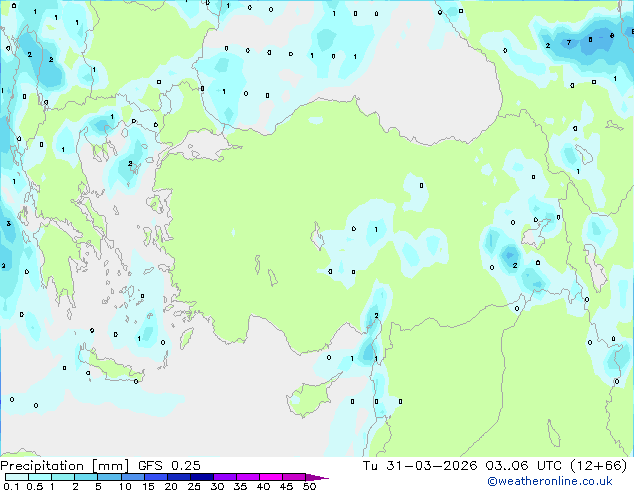Click the '35' legend scale label
Image resolution: width=634 pixels, height=490 pixels.
(240, 486)
